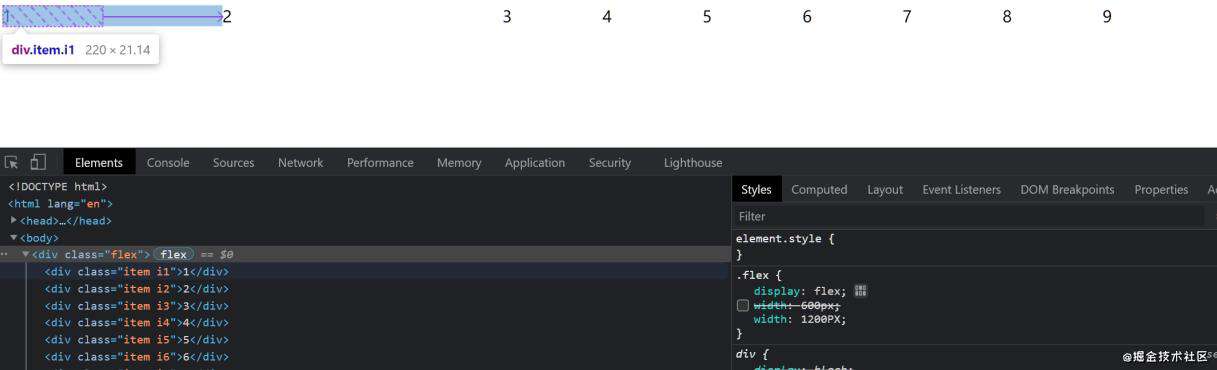This screenshot has width=1217, height=370.
Task: Click the three-dot handle beside the flex div row
Action: click(x=5, y=254)
